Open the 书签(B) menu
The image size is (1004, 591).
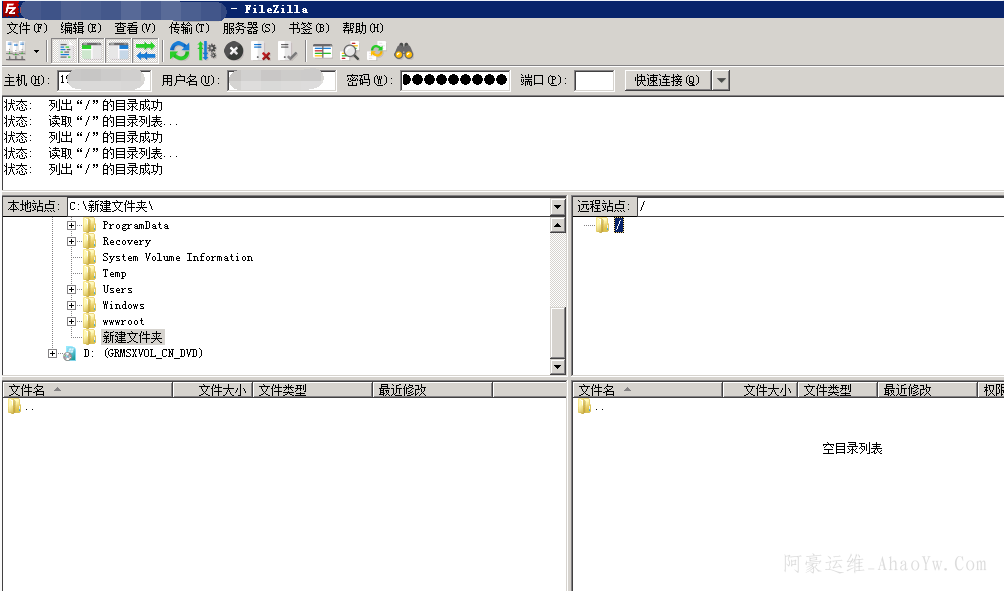309,28
